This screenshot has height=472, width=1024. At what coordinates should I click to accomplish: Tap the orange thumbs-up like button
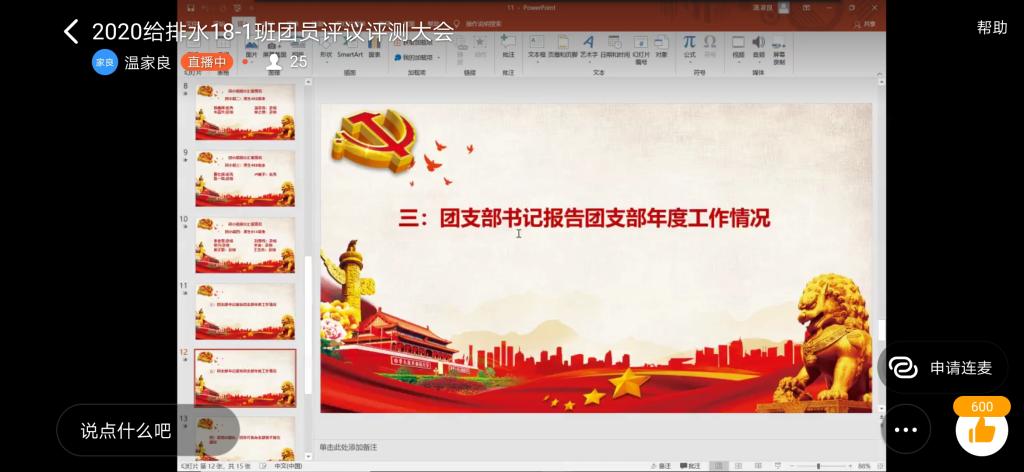coord(981,430)
